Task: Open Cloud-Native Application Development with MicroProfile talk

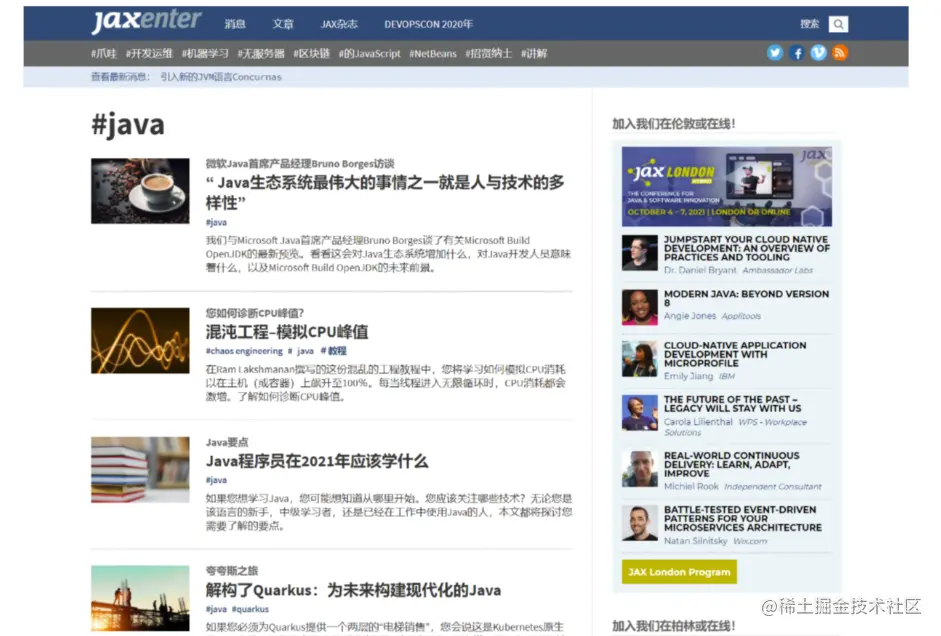Action: pyautogui.click(x=735, y=354)
